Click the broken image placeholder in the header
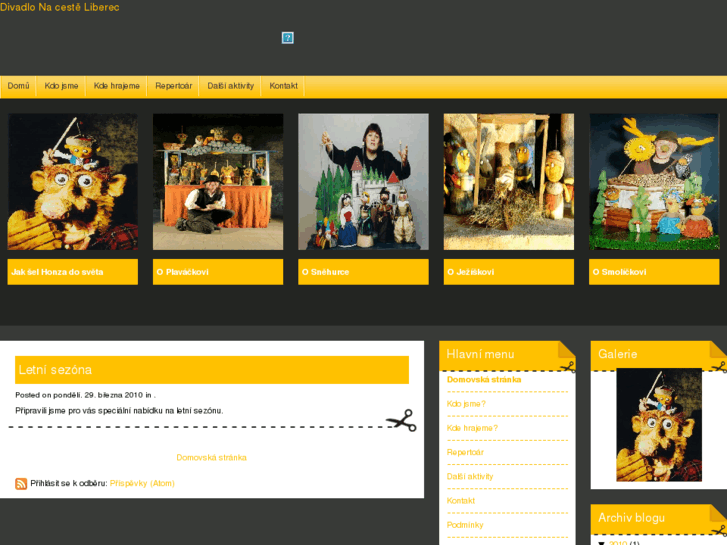Viewport: 727px width, 545px height. [x=287, y=38]
